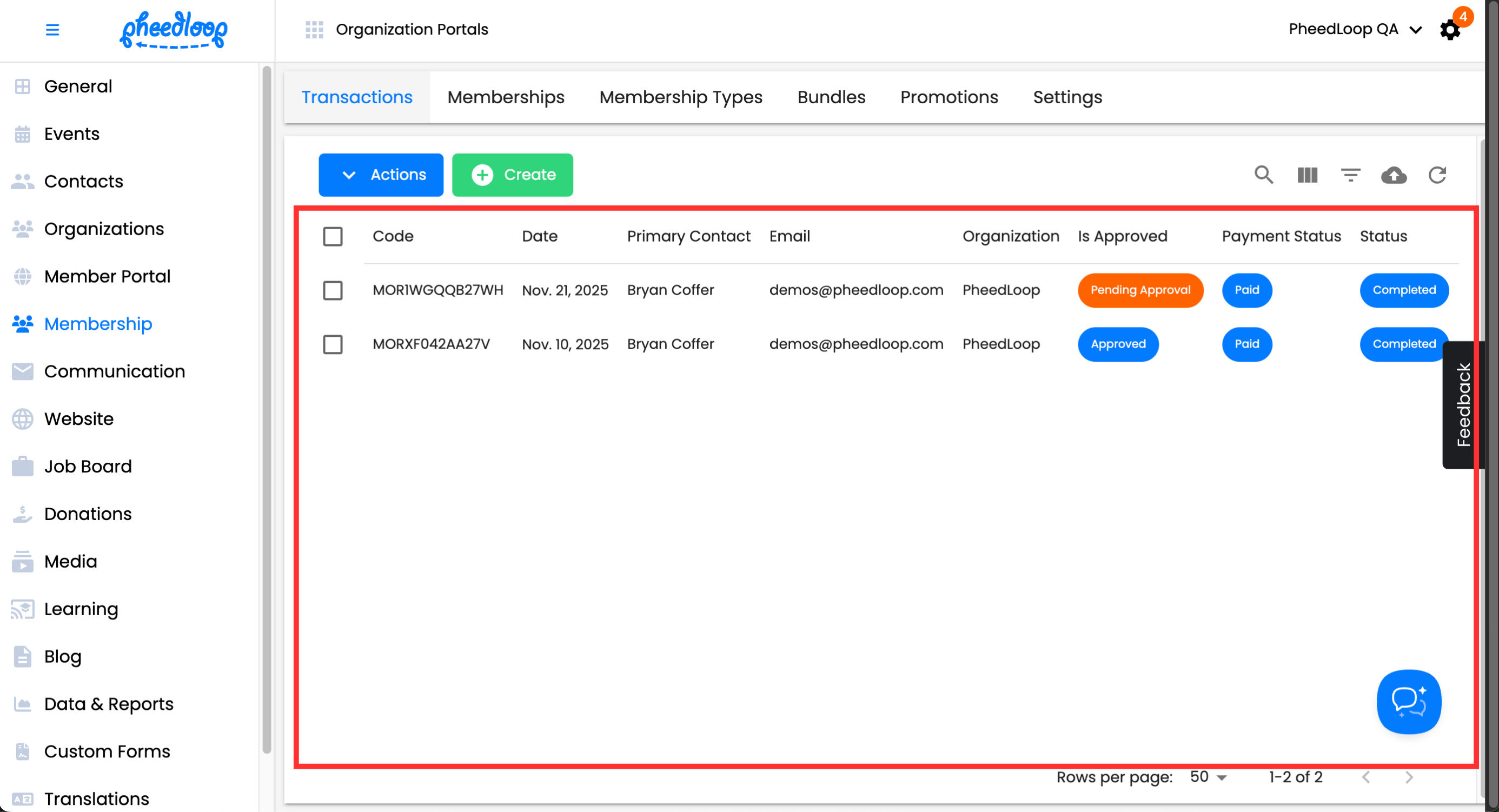
Task: Switch to the Membership Types tab
Action: click(680, 97)
